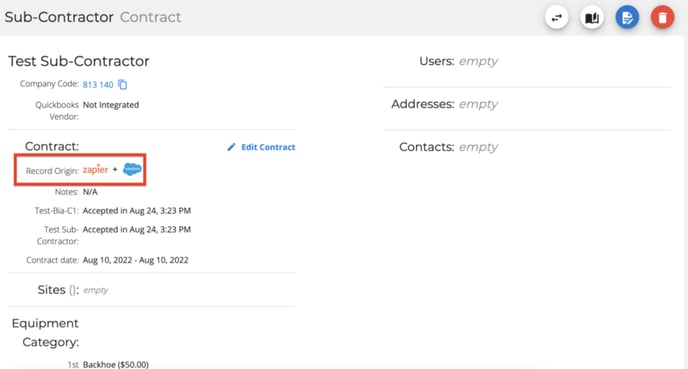688x369 pixels.
Task: Click the Backhoe ($50.00) equipment entry
Action: coord(116,364)
